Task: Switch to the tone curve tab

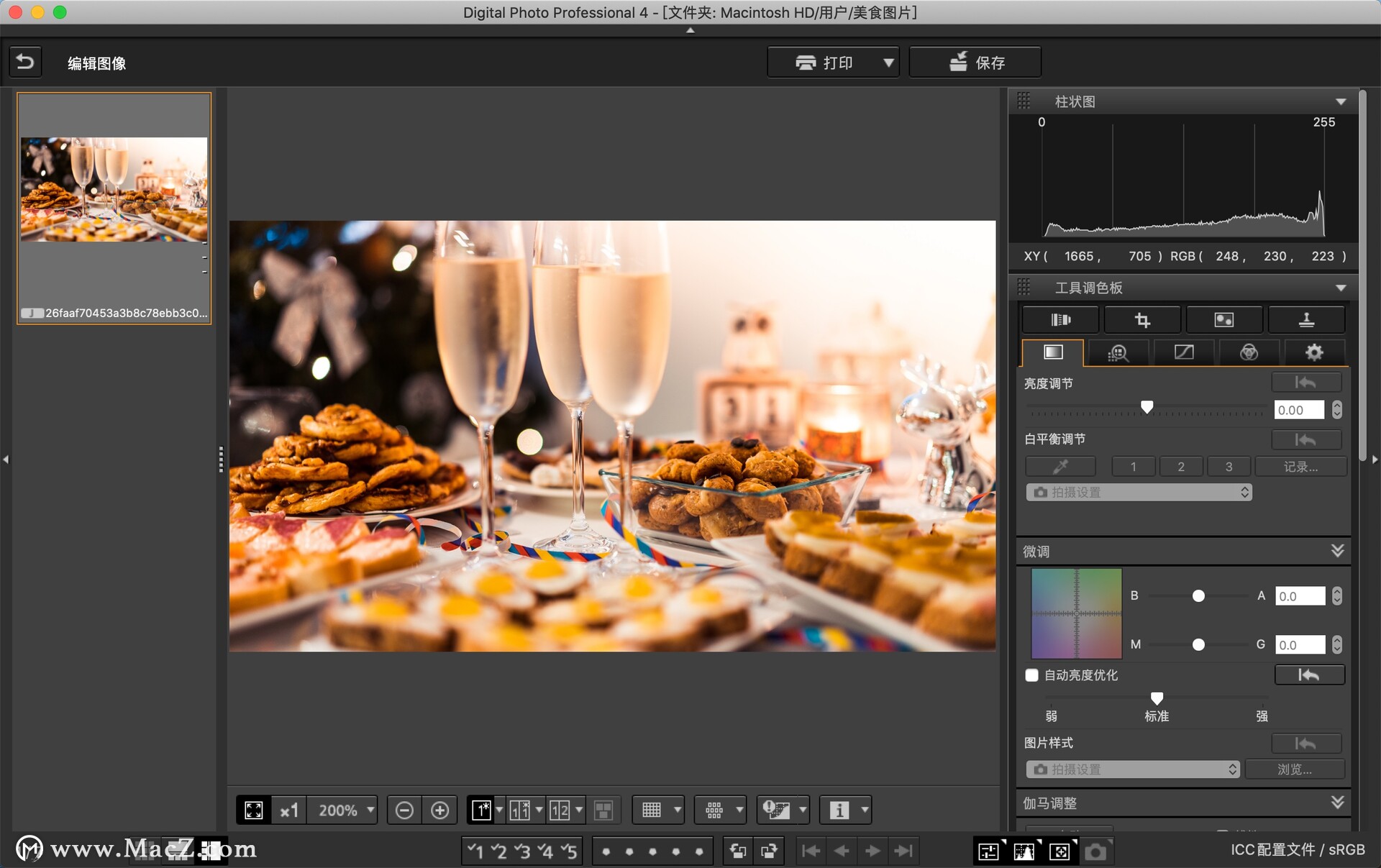Action: pyautogui.click(x=1183, y=352)
